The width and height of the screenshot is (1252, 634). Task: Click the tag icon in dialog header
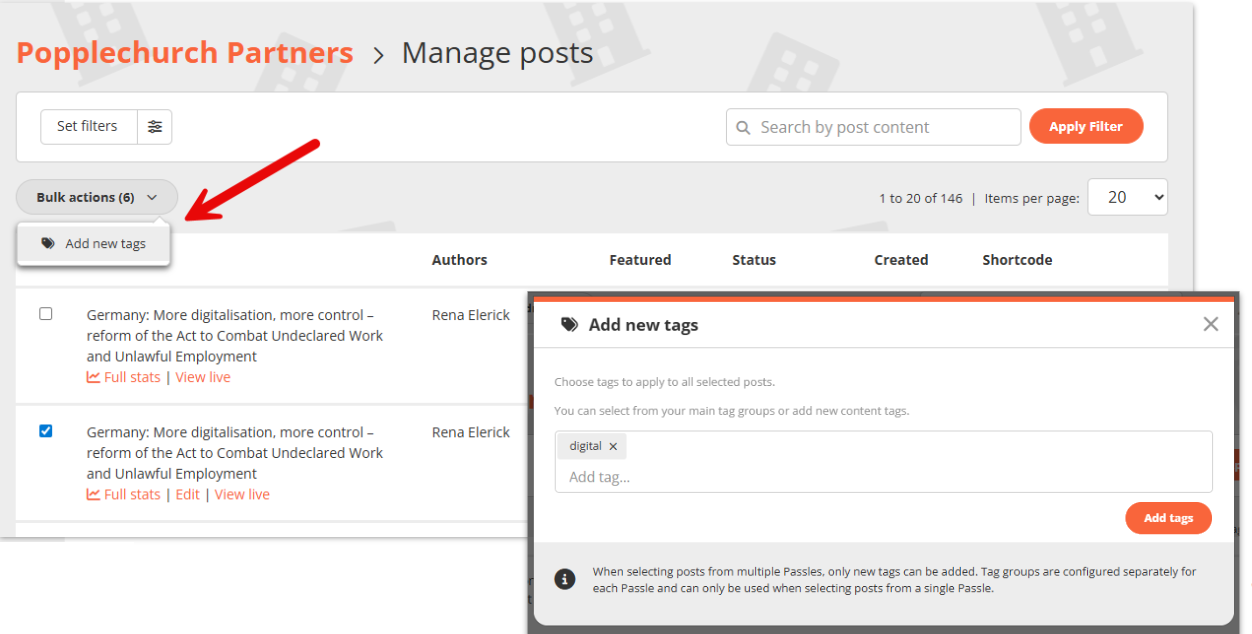pos(569,325)
